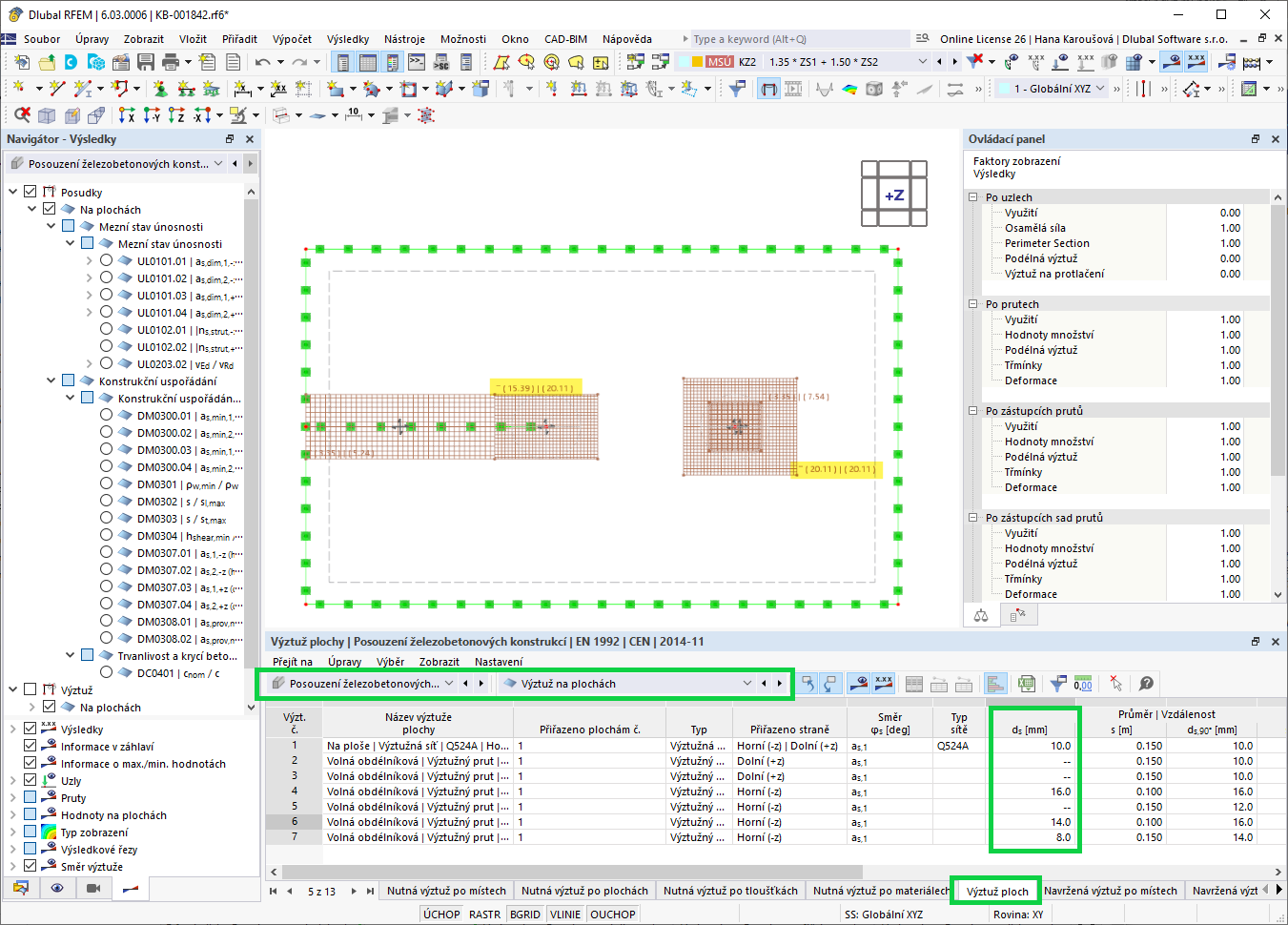The width and height of the screenshot is (1288, 925).
Task: Set view in X direction icon
Action: pyautogui.click(x=127, y=115)
